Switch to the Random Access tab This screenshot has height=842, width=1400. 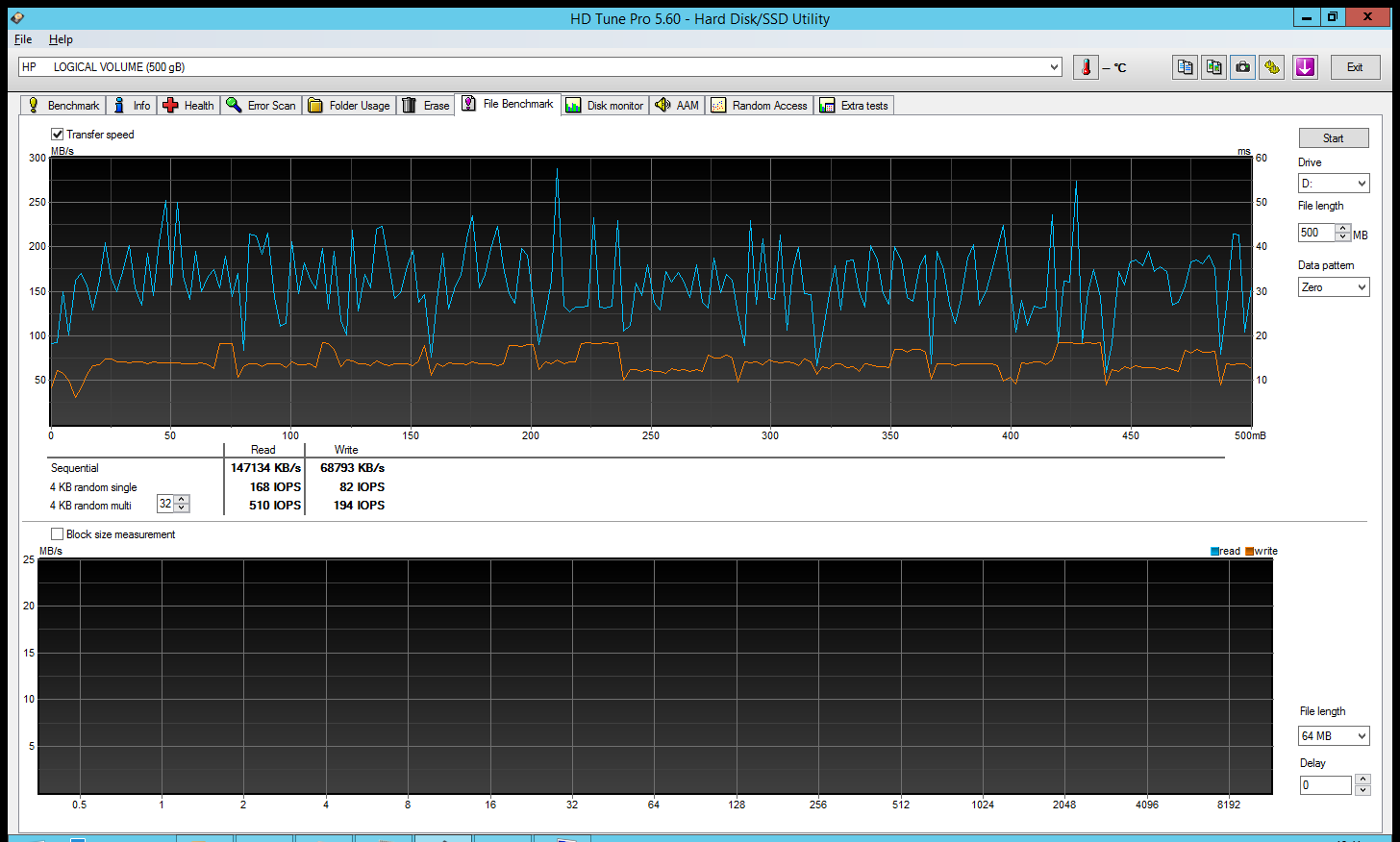click(760, 106)
